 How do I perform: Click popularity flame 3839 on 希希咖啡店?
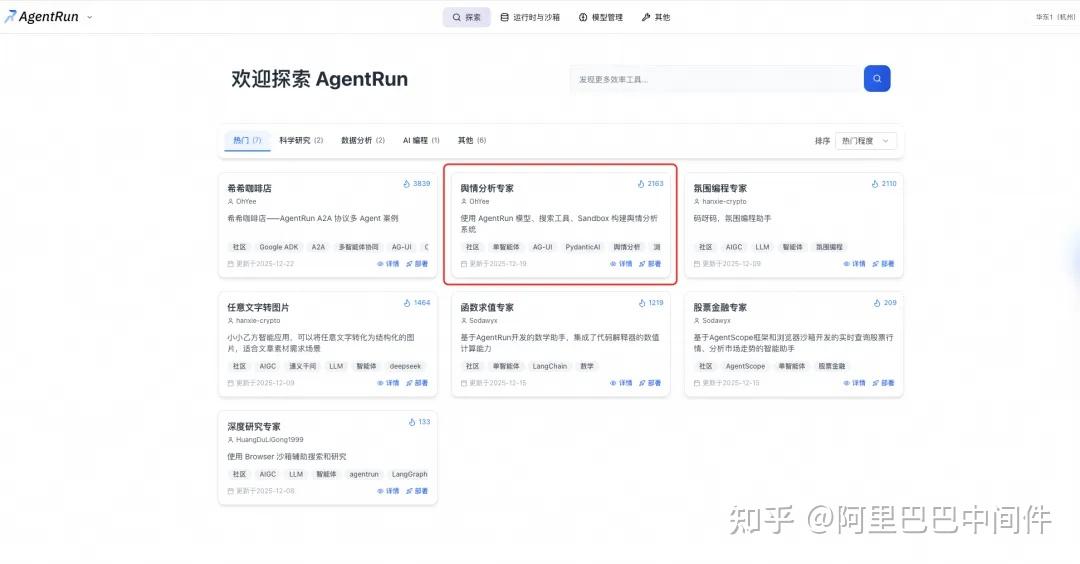pos(417,184)
